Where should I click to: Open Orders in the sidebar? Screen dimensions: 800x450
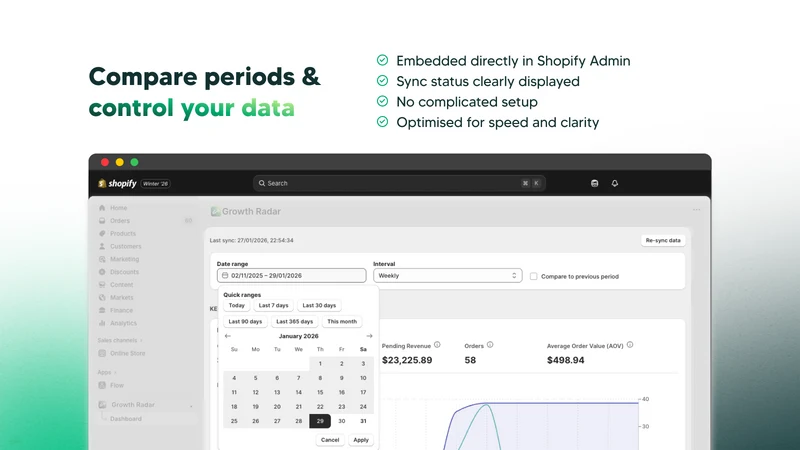tap(120, 221)
